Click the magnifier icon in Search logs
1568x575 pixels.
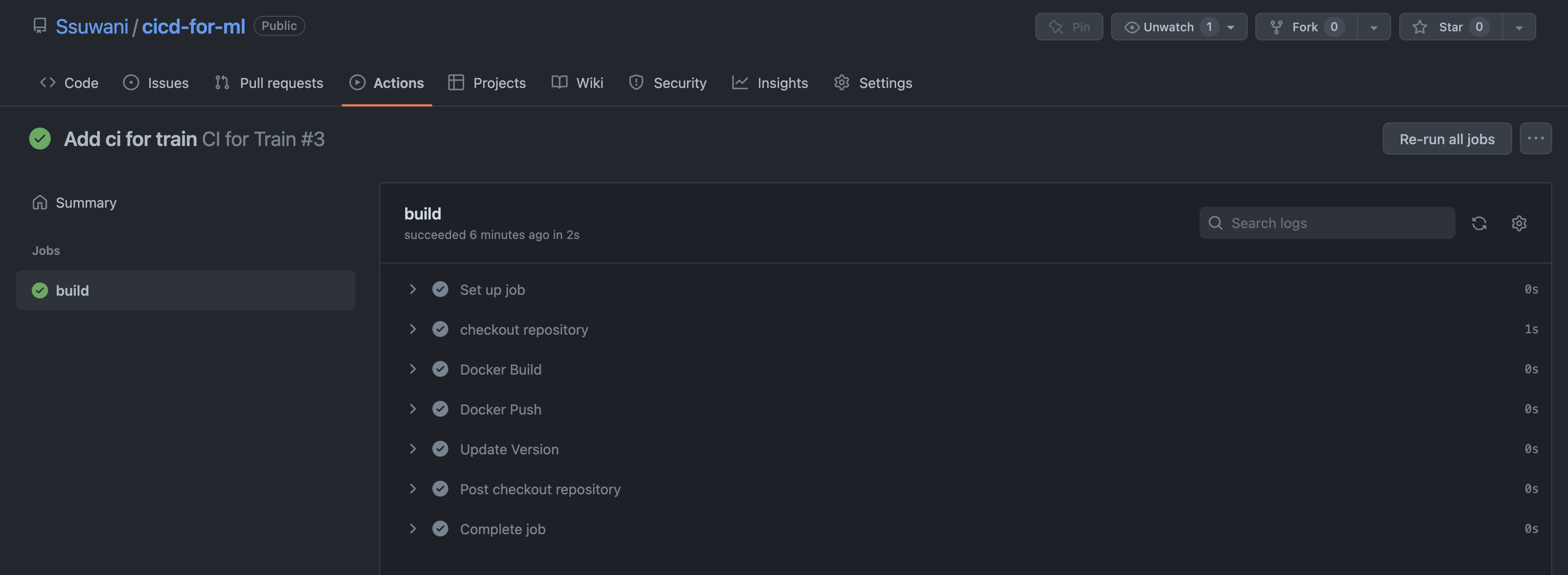1215,223
